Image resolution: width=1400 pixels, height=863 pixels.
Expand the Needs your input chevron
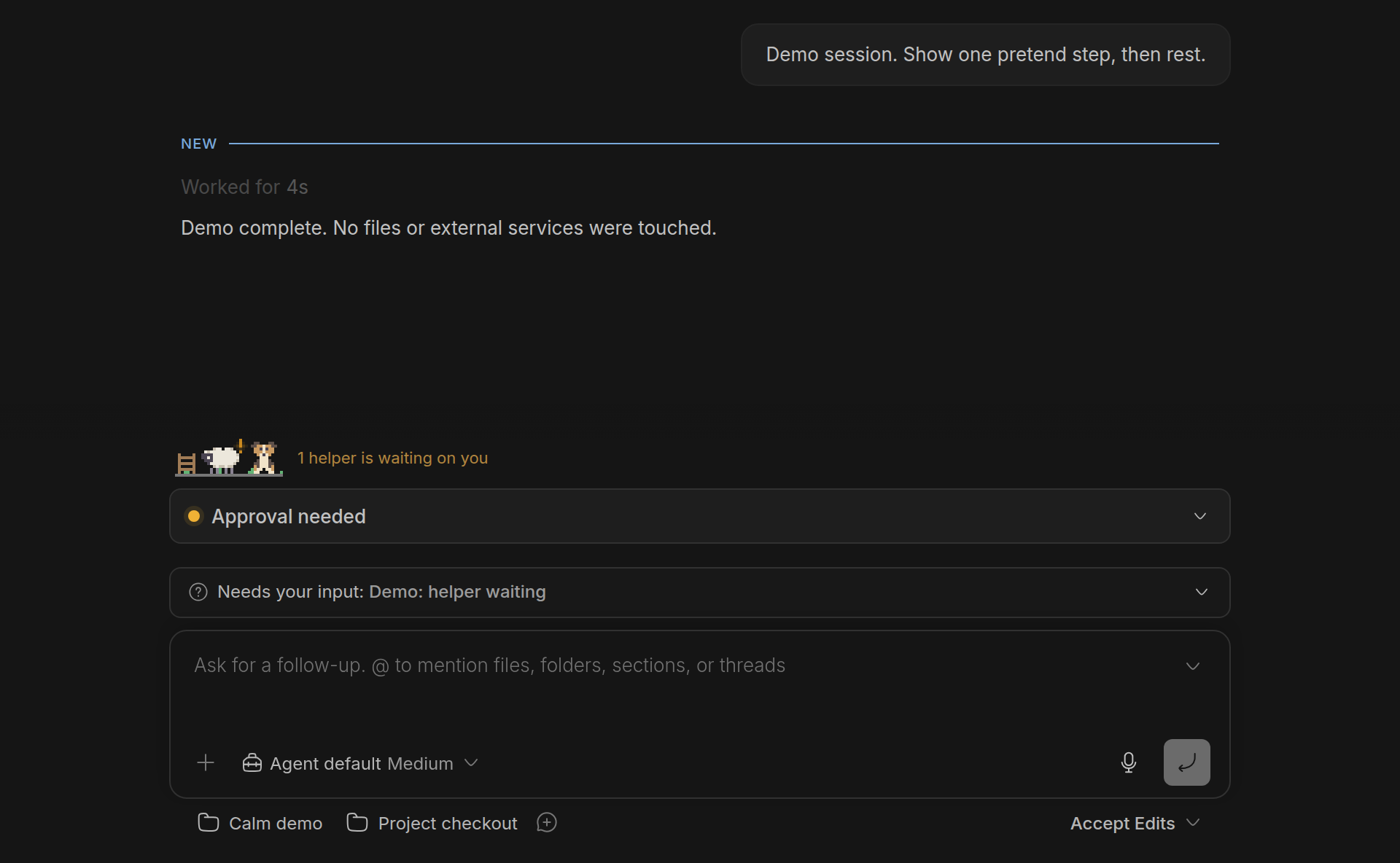tap(1201, 592)
